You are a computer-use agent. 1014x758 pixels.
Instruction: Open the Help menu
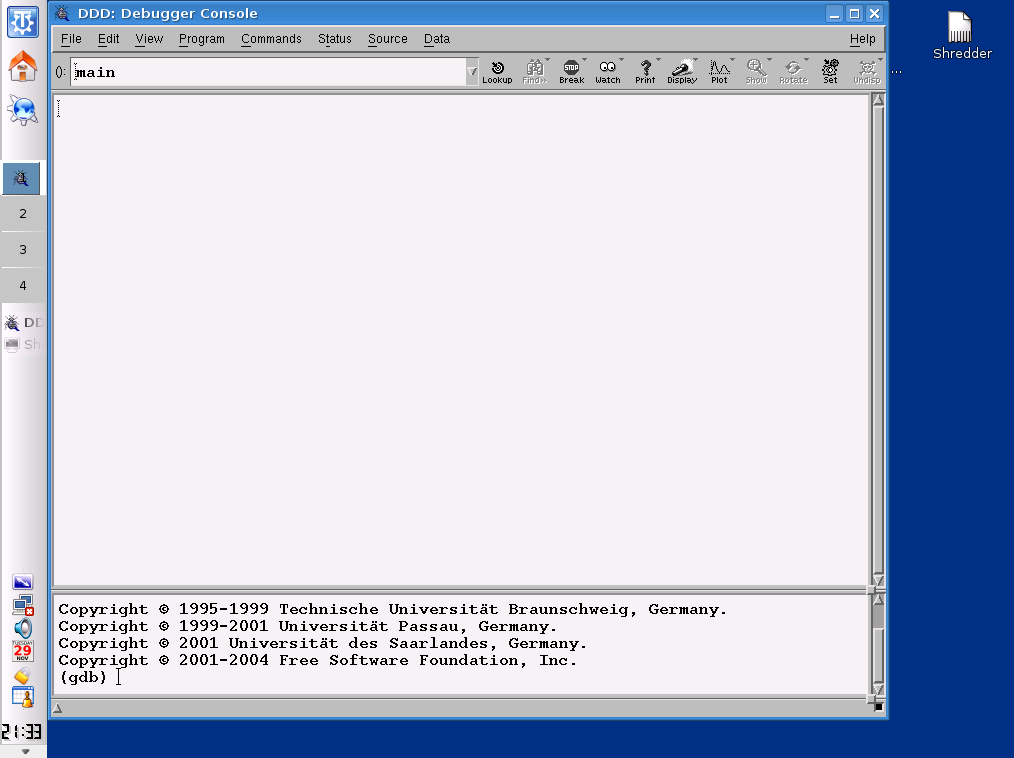[862, 39]
